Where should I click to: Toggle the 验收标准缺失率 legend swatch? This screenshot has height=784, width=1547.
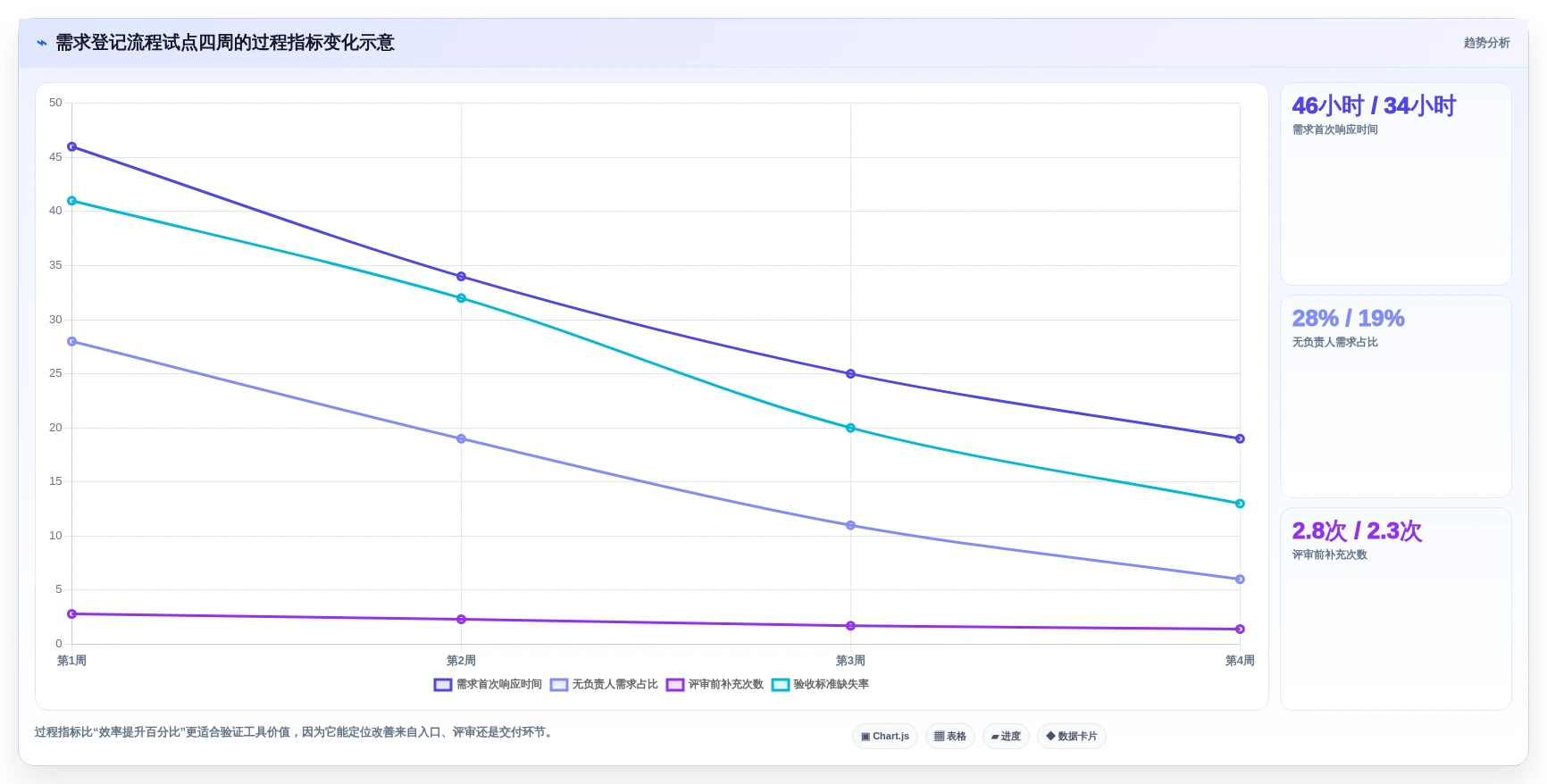pos(781,685)
